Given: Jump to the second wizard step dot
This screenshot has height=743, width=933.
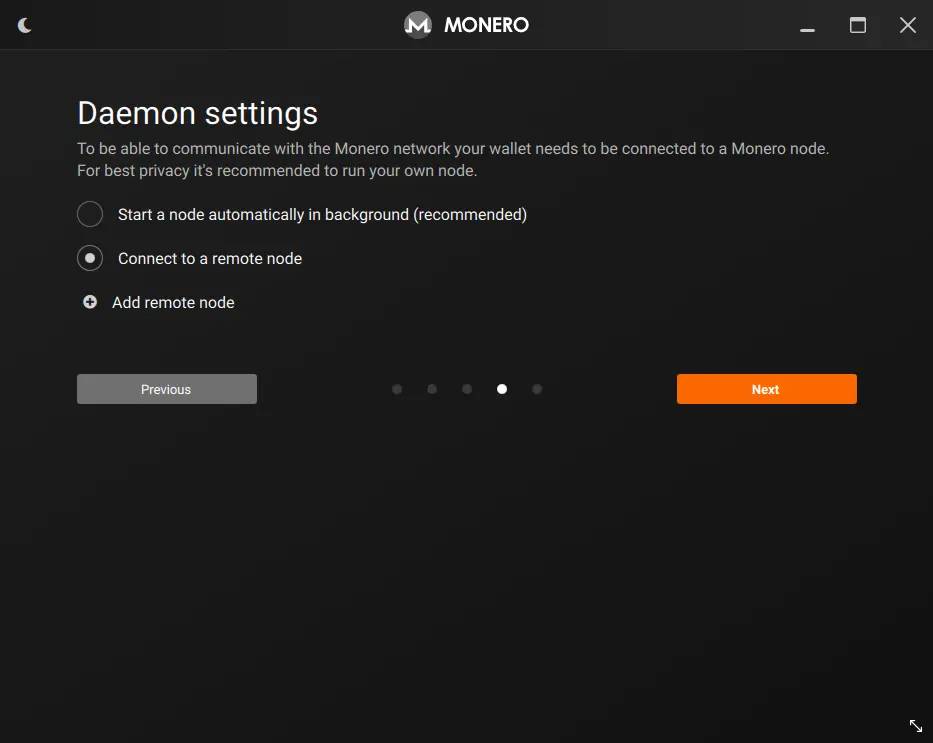Looking at the screenshot, I should [x=432, y=389].
